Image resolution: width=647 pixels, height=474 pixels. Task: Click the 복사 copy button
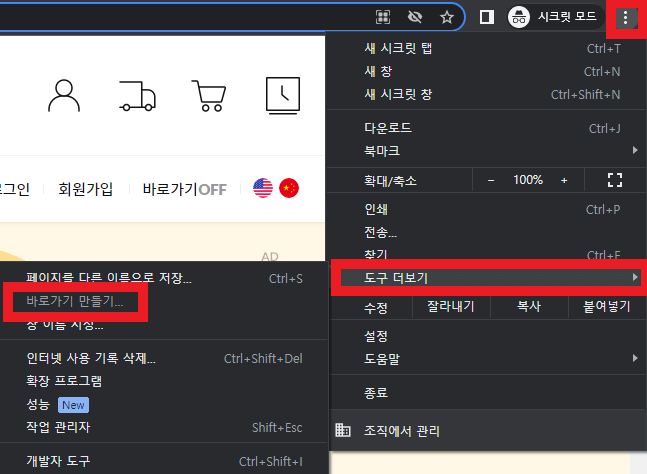[529, 307]
